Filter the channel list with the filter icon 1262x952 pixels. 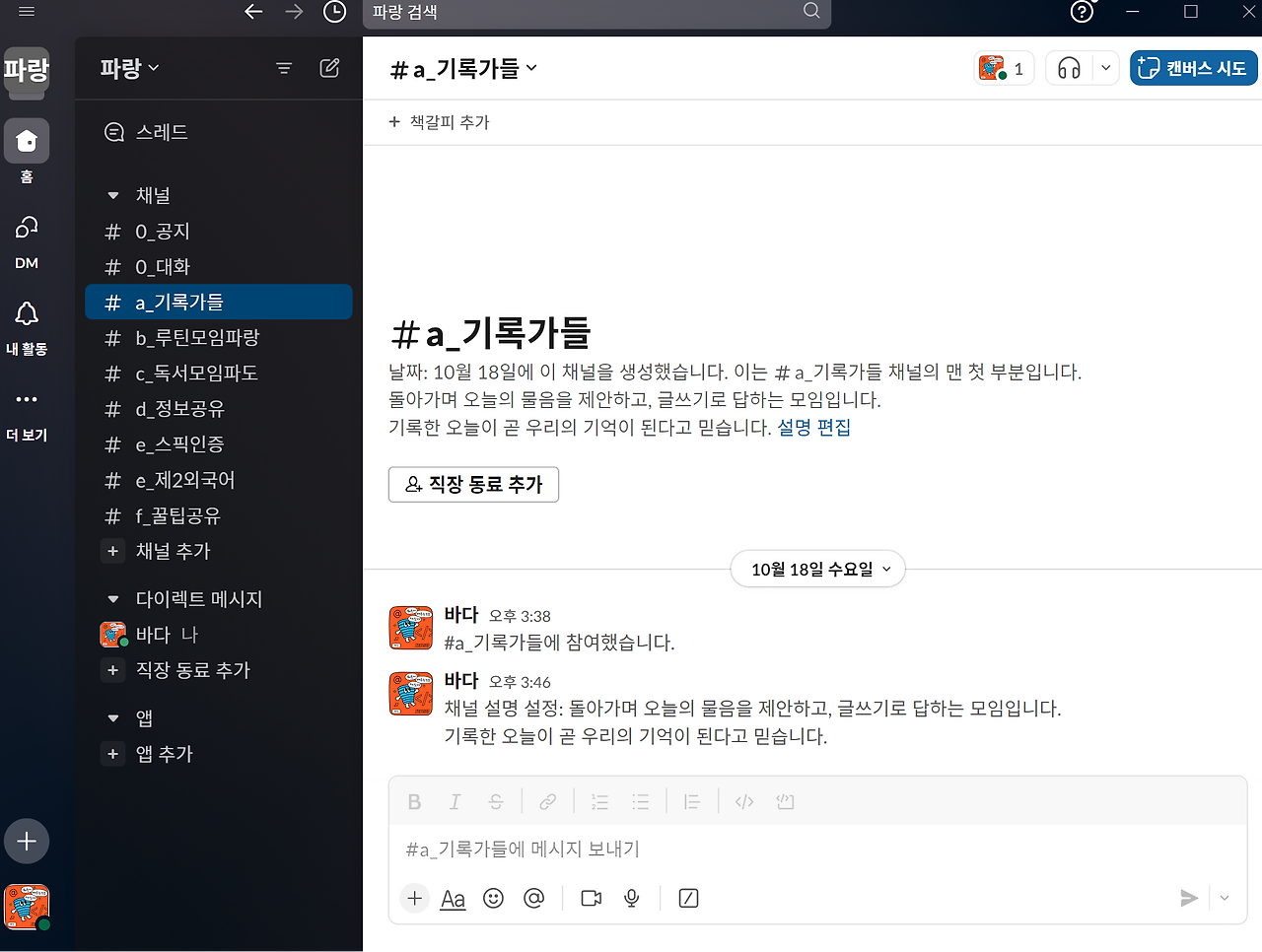click(284, 67)
